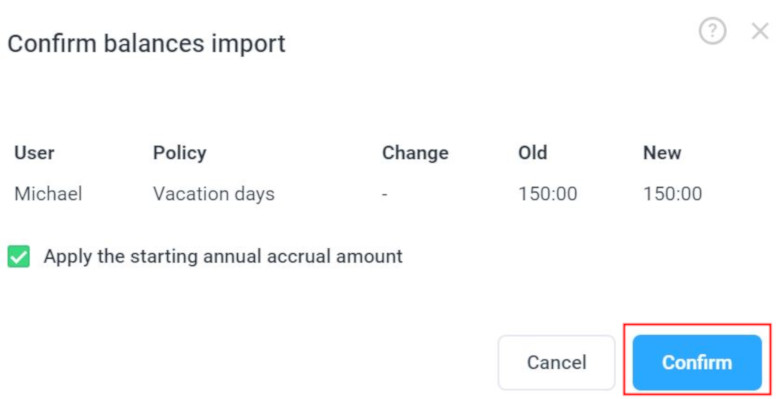The height and width of the screenshot is (399, 777).
Task: Click the 'Apply the starting annual accrual amount' label
Action: 223,256
